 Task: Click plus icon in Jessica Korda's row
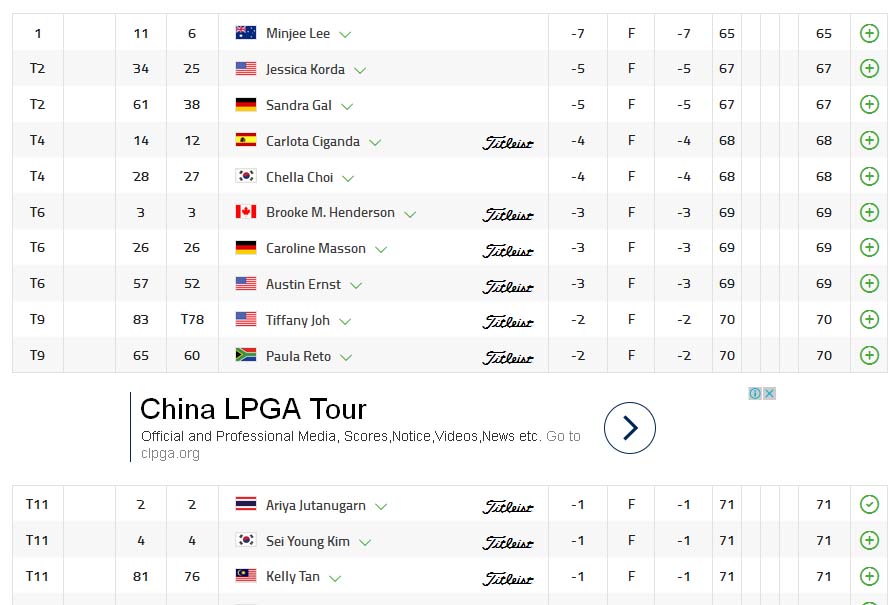pos(869,69)
